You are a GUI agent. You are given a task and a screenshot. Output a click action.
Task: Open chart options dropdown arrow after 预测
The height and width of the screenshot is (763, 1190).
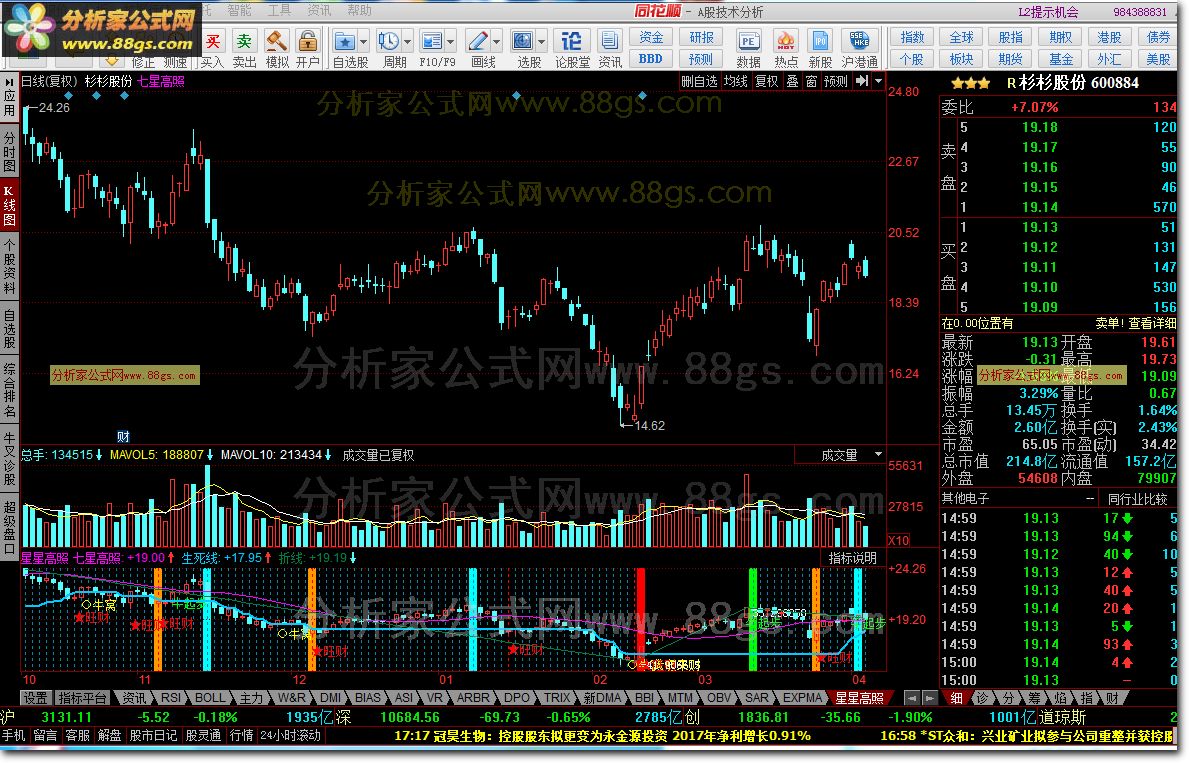879,80
